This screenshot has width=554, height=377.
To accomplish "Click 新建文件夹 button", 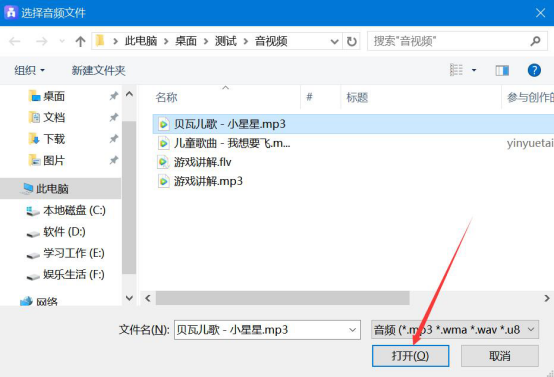I will [99, 70].
